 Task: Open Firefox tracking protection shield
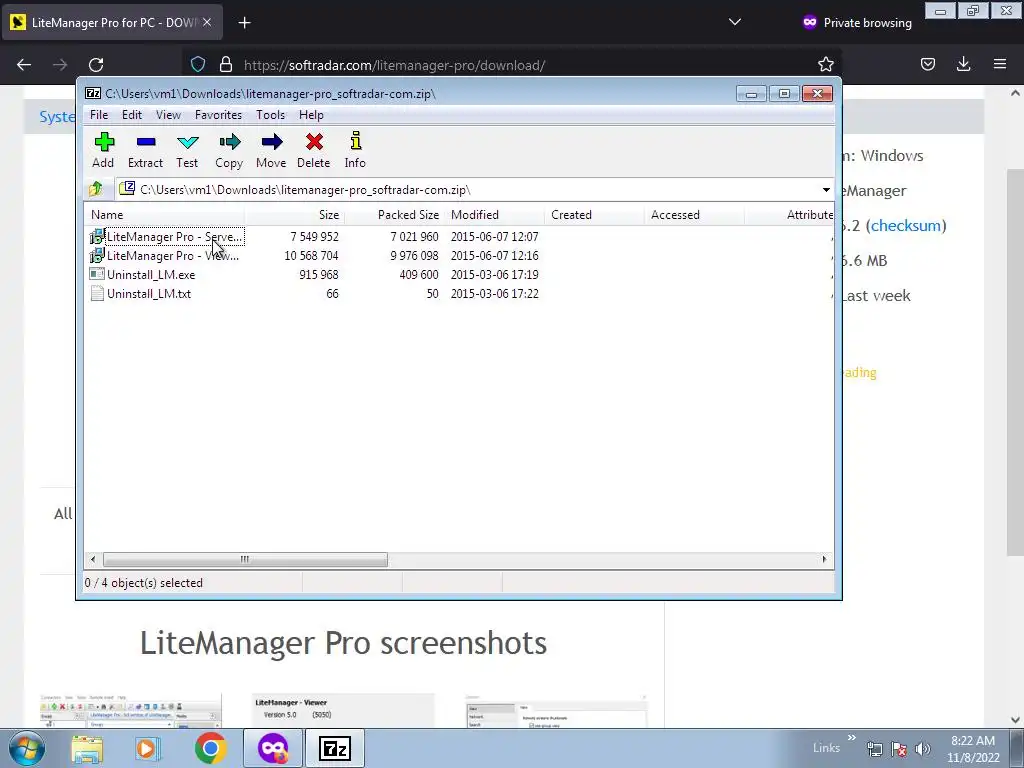pyautogui.click(x=198, y=65)
